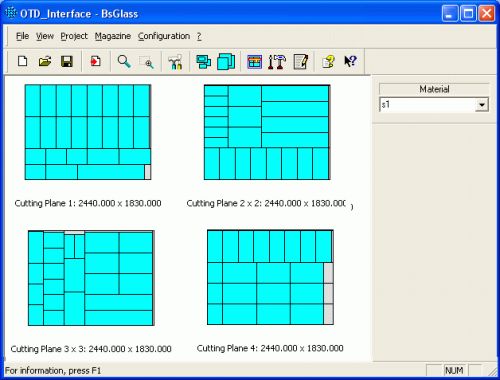Screen dimensions: 500x380
Task: Save with the floppy disk icon
Action: click(x=67, y=61)
